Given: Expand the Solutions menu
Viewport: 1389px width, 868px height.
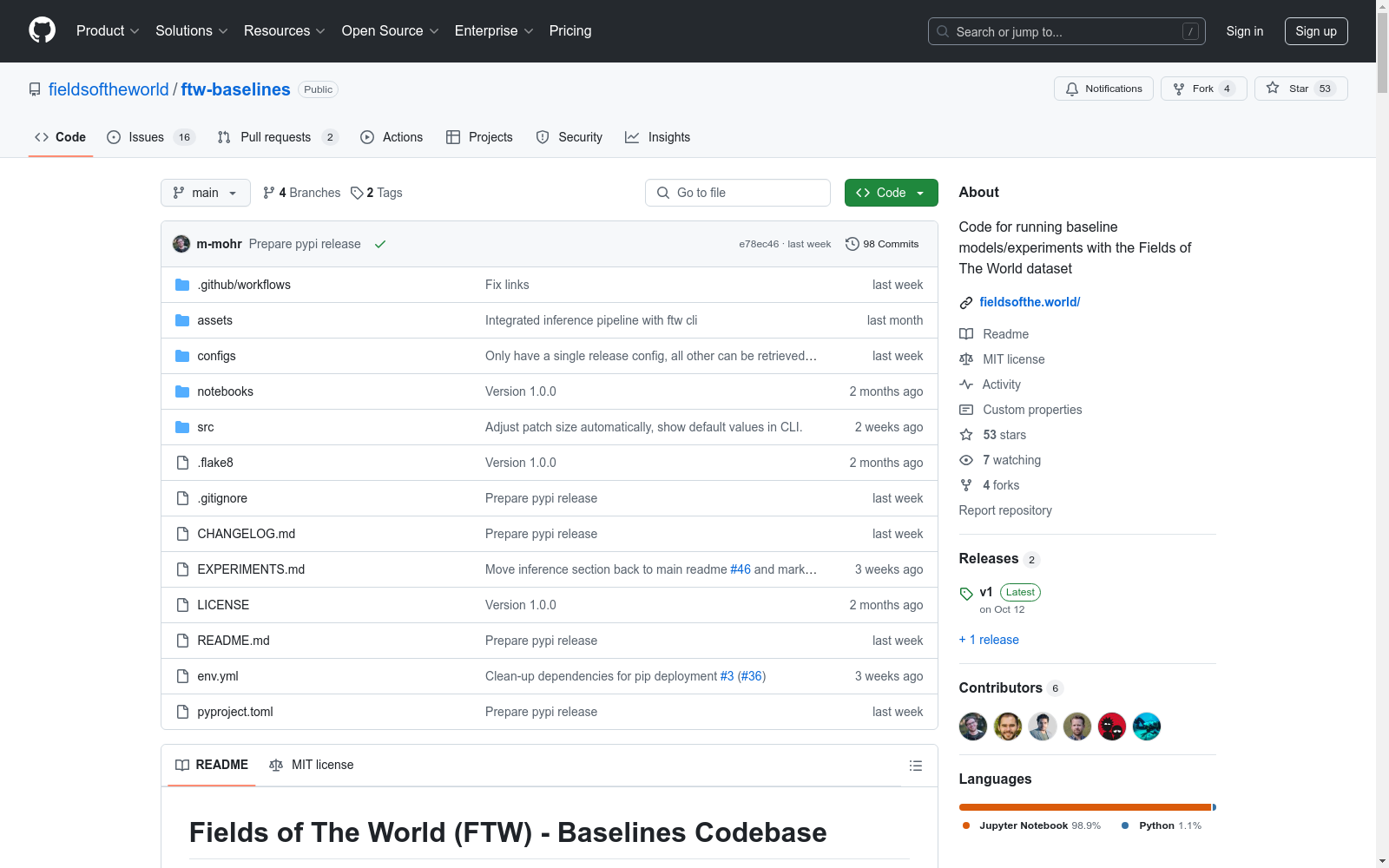Looking at the screenshot, I should 192,31.
